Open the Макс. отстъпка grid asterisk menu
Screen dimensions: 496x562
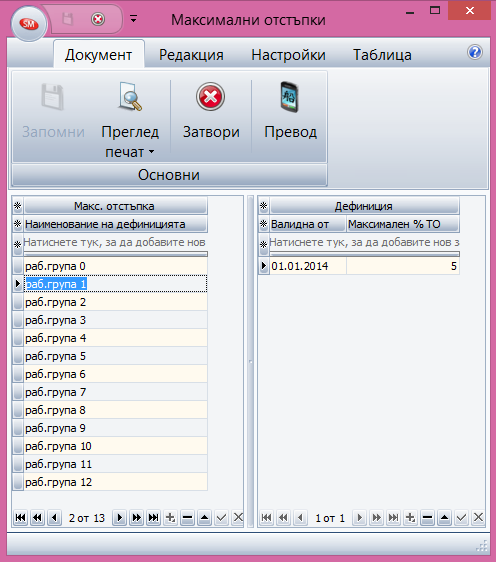(18, 206)
